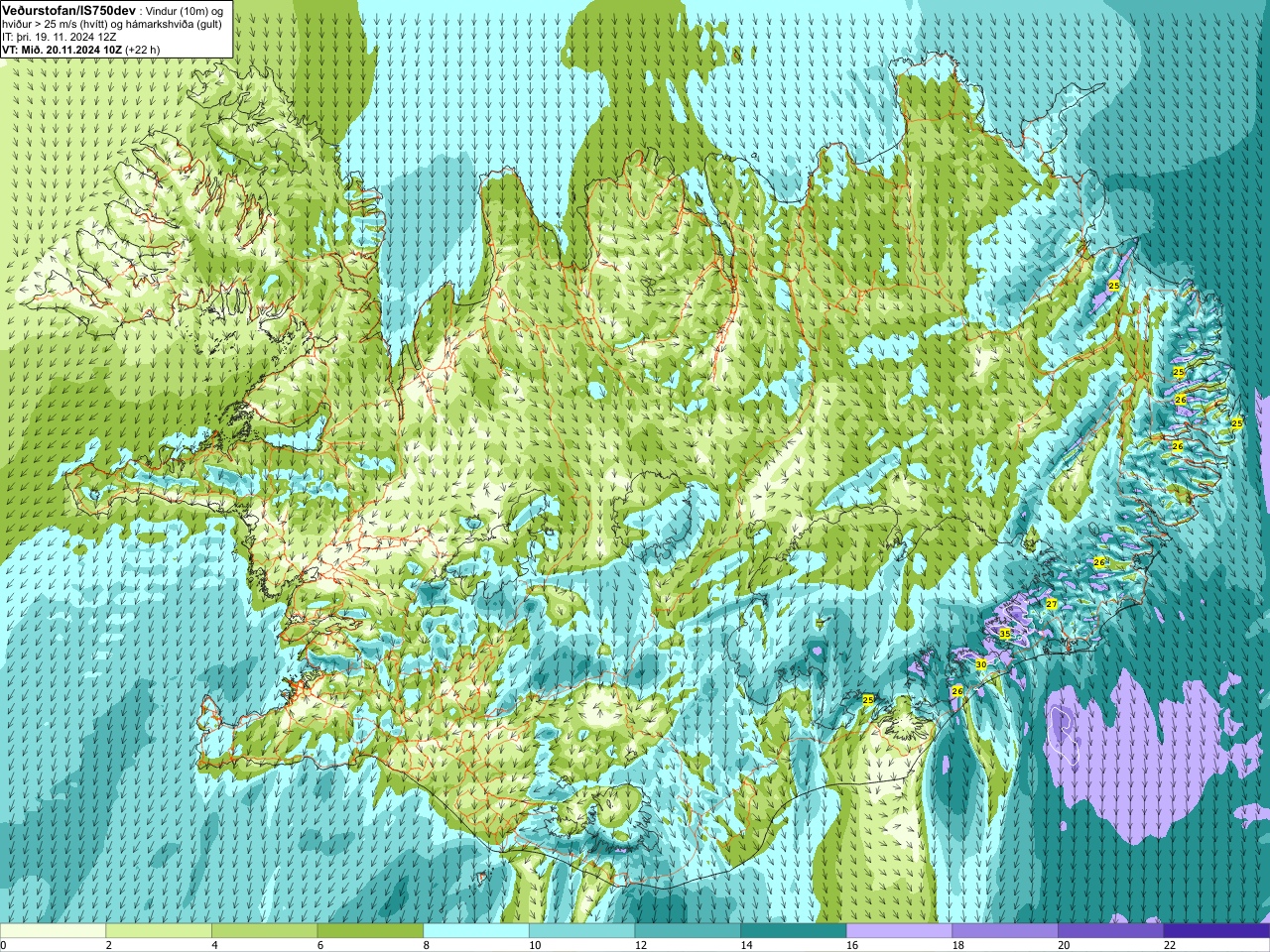Click the "VT: Mið. 20.11.2024 10Z" valid time

(x=63, y=49)
